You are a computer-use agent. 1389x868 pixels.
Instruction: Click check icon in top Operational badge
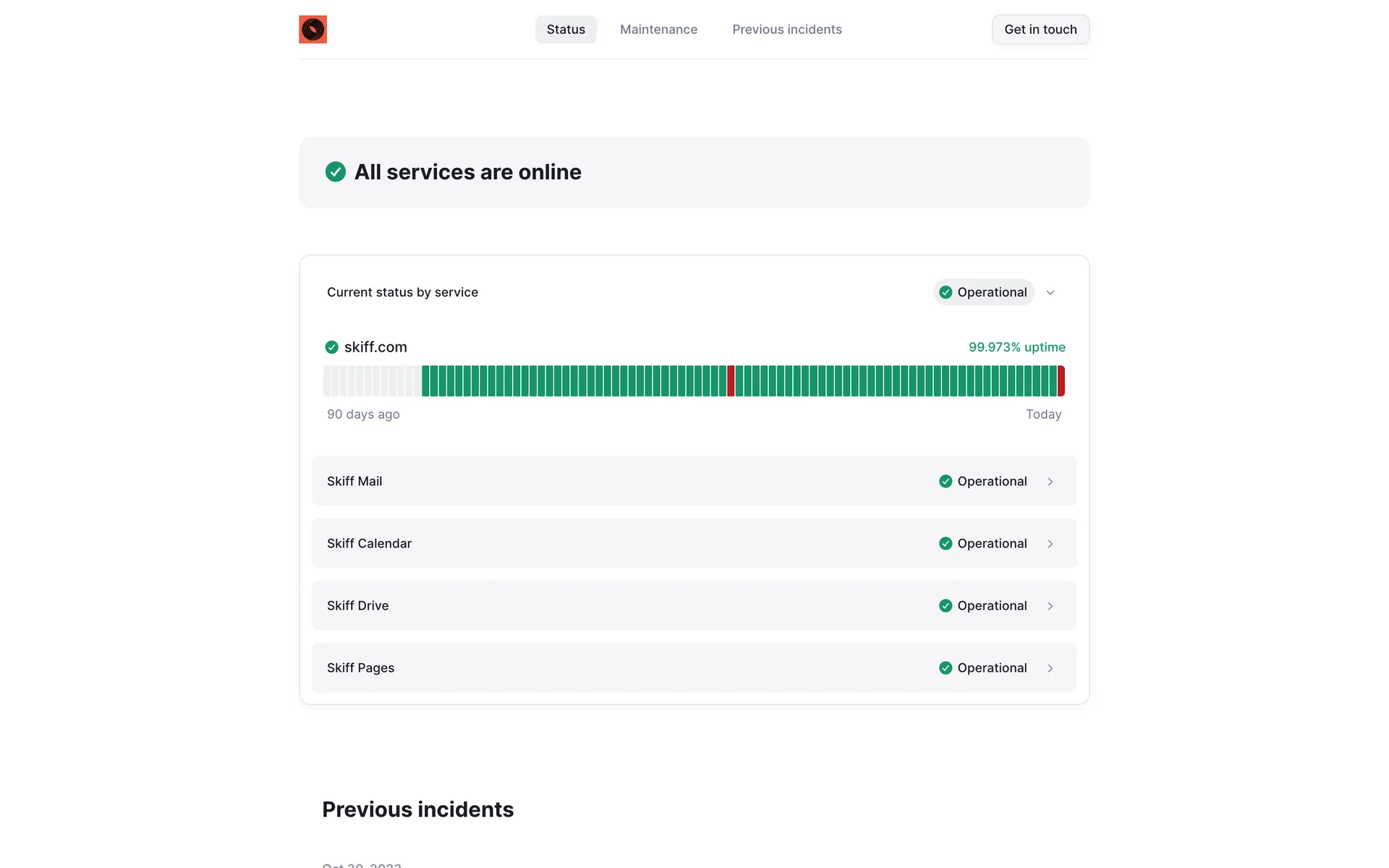945,292
